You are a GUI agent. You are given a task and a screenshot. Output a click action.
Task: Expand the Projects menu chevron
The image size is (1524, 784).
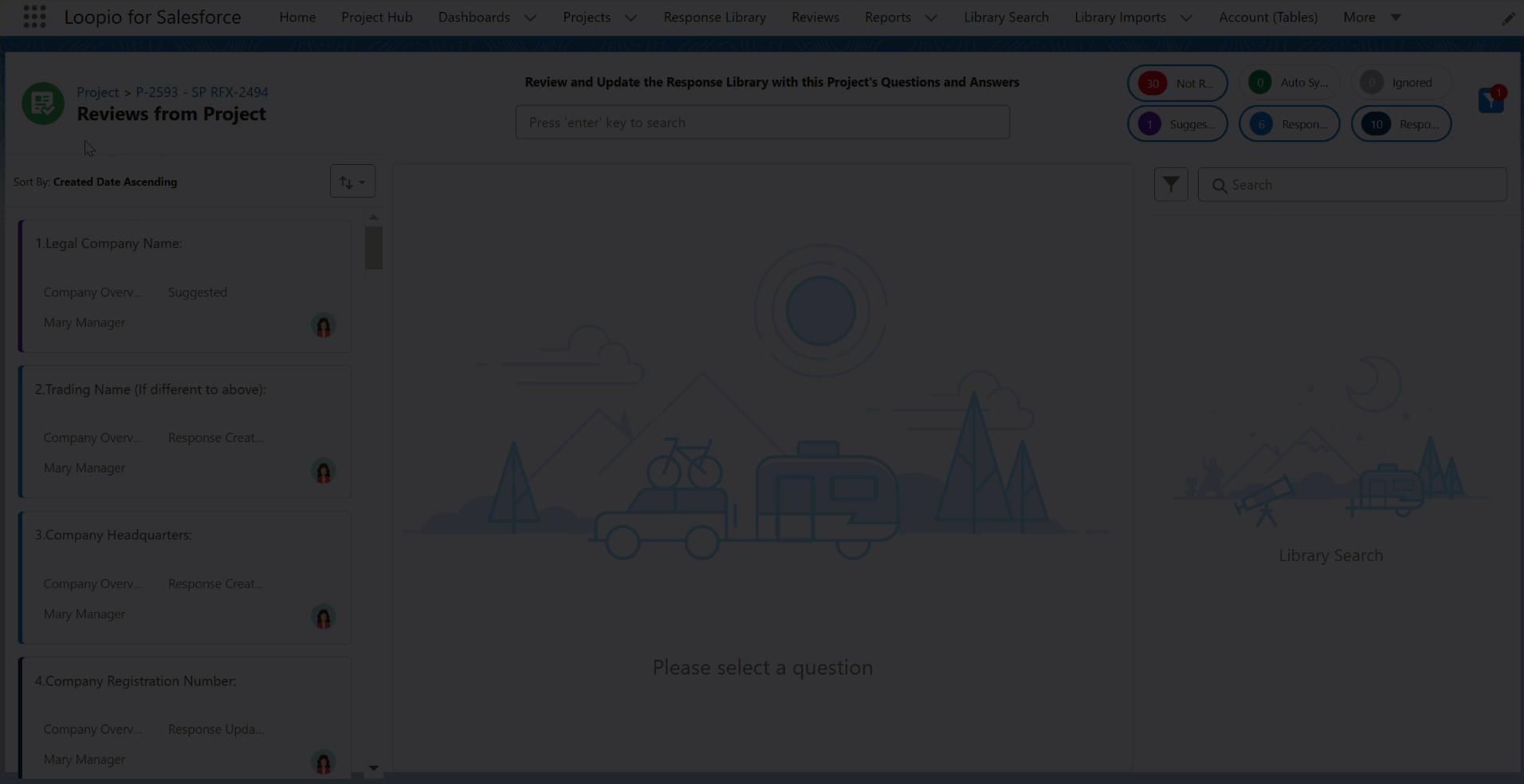coord(630,18)
